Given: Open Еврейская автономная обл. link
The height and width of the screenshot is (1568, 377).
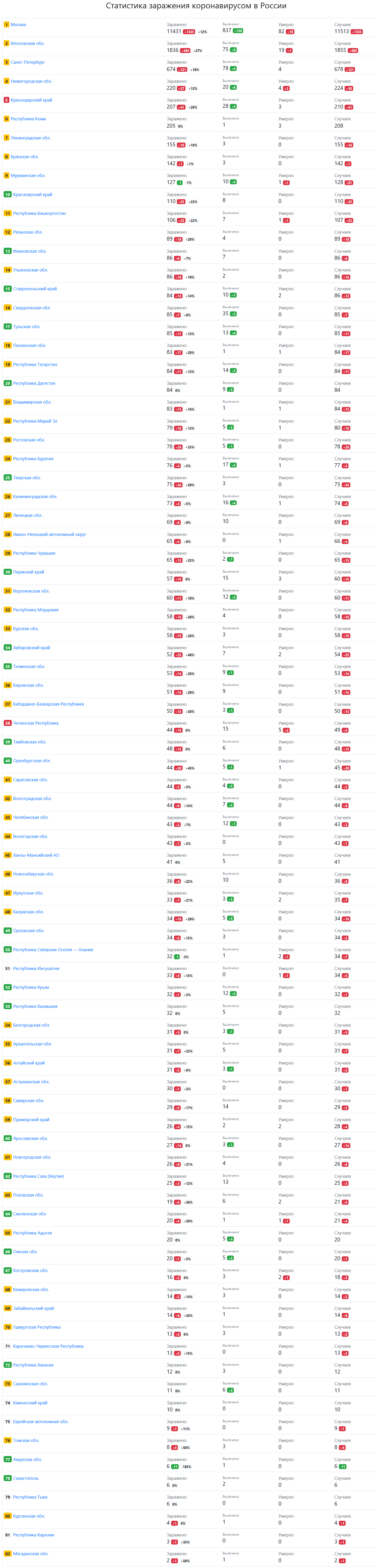Looking at the screenshot, I should click(40, 1421).
